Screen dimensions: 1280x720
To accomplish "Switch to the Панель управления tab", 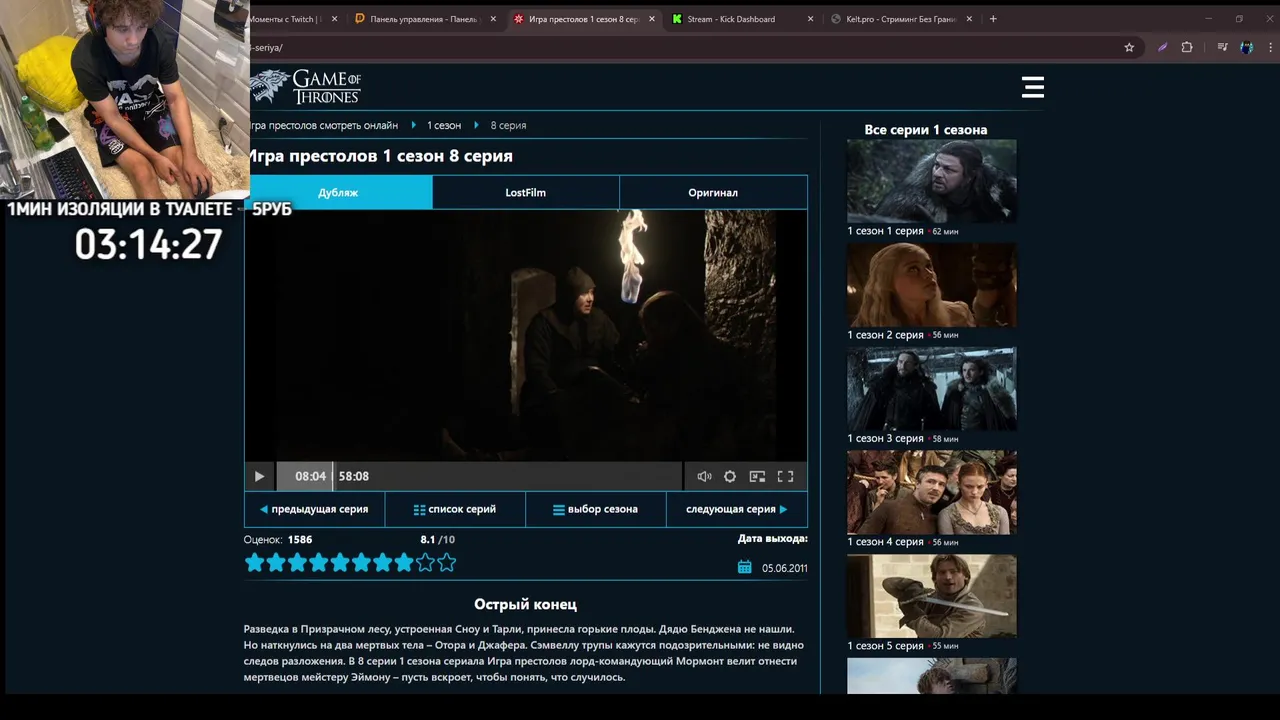I will coord(425,19).
